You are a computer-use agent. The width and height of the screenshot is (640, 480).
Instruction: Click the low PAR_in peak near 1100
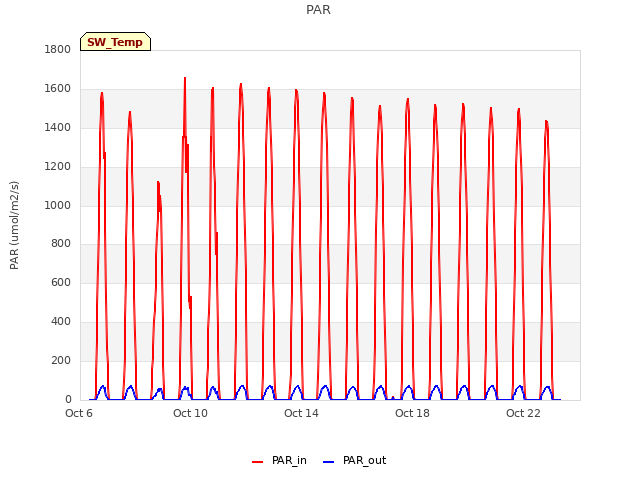pyautogui.click(x=158, y=183)
